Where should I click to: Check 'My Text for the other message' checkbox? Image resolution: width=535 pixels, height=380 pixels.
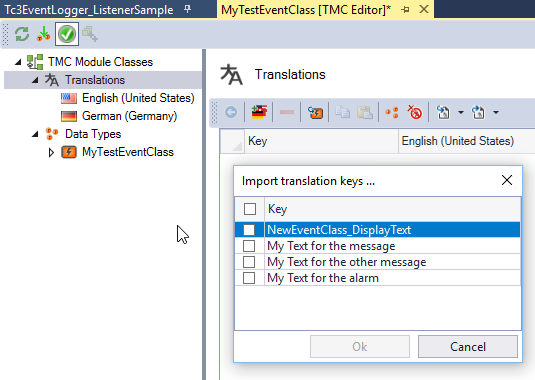coord(249,262)
